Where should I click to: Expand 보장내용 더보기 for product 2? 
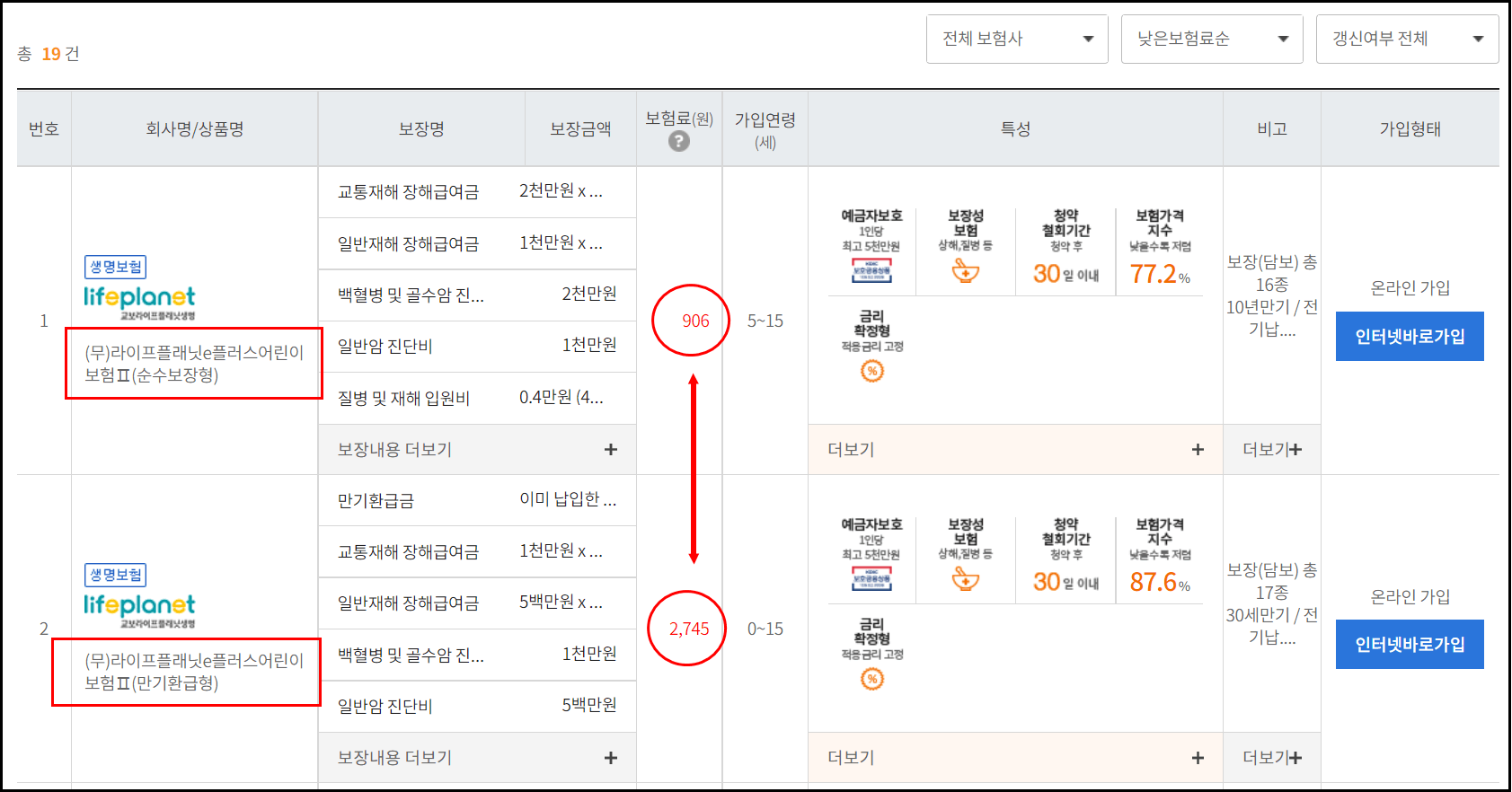[x=477, y=757]
